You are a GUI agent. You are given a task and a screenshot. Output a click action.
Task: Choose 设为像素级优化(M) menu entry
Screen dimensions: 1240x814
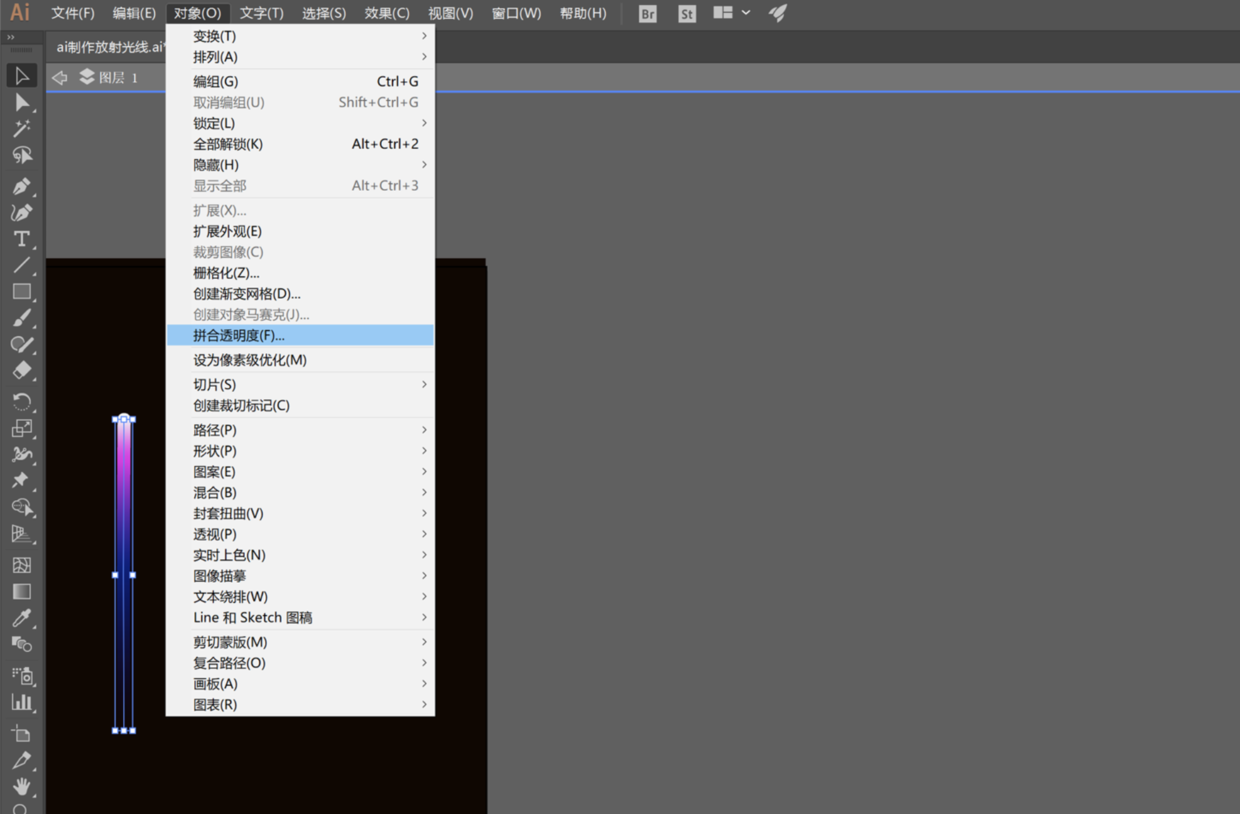click(300, 360)
